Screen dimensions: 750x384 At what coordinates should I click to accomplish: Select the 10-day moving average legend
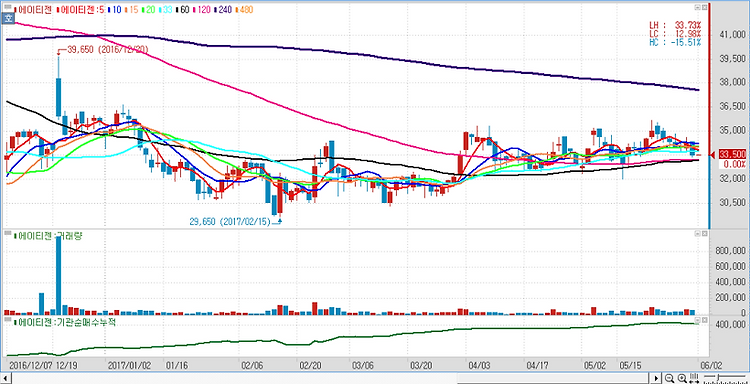click(114, 10)
